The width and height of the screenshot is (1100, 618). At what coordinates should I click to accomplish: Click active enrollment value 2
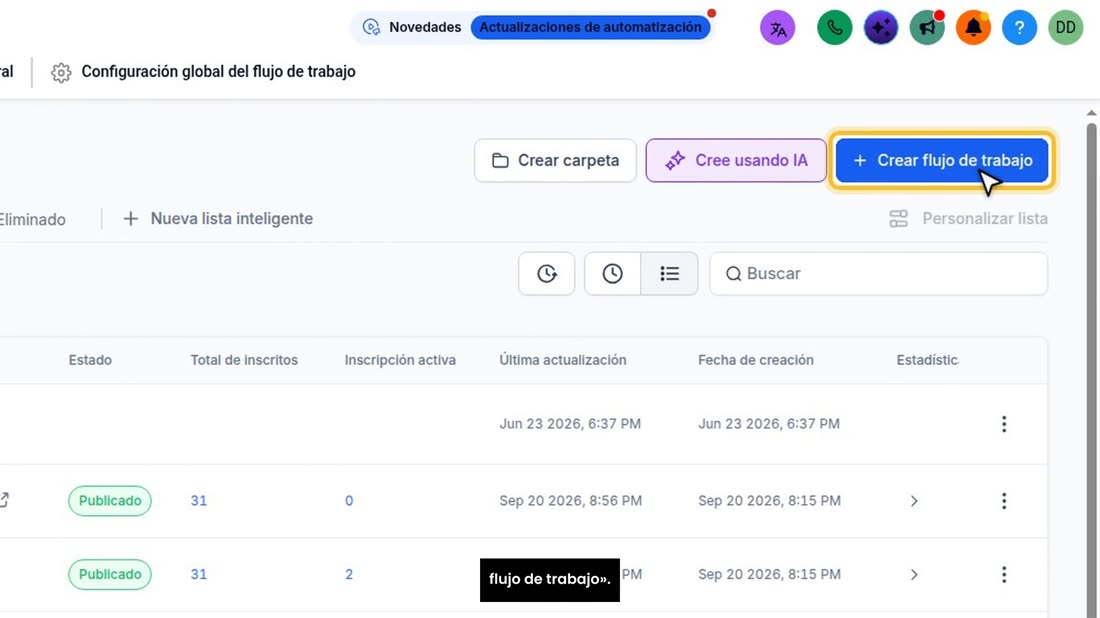[349, 575]
